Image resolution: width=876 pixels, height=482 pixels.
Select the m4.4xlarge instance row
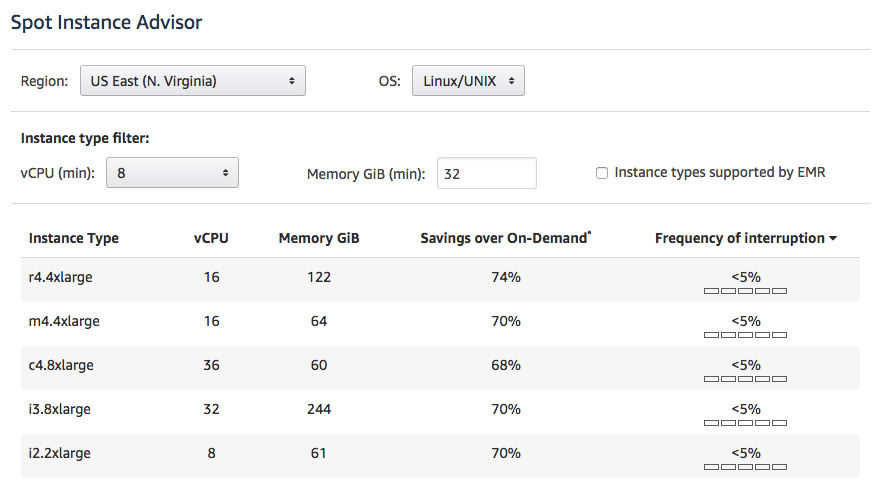click(x=440, y=324)
